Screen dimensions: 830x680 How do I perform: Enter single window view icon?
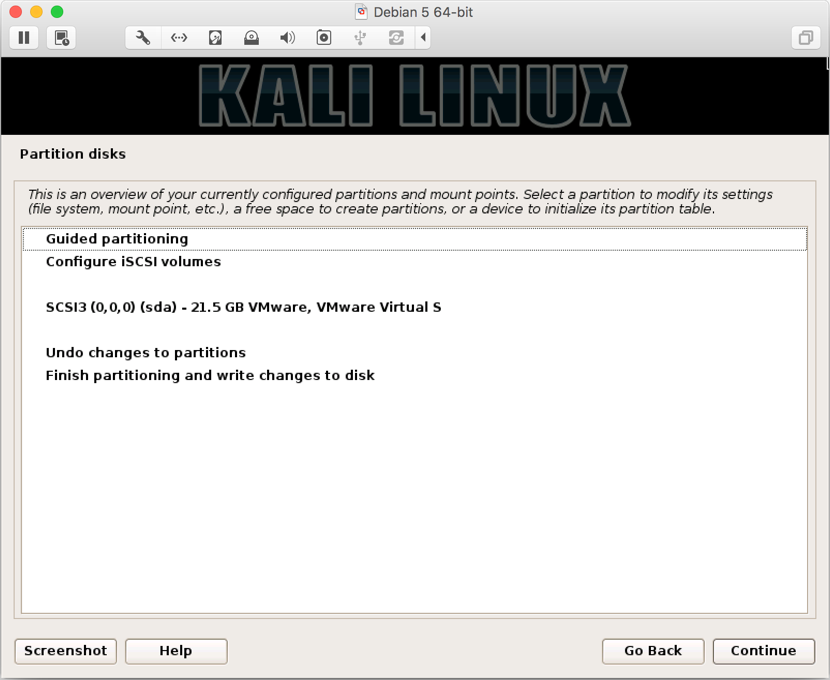click(806, 38)
